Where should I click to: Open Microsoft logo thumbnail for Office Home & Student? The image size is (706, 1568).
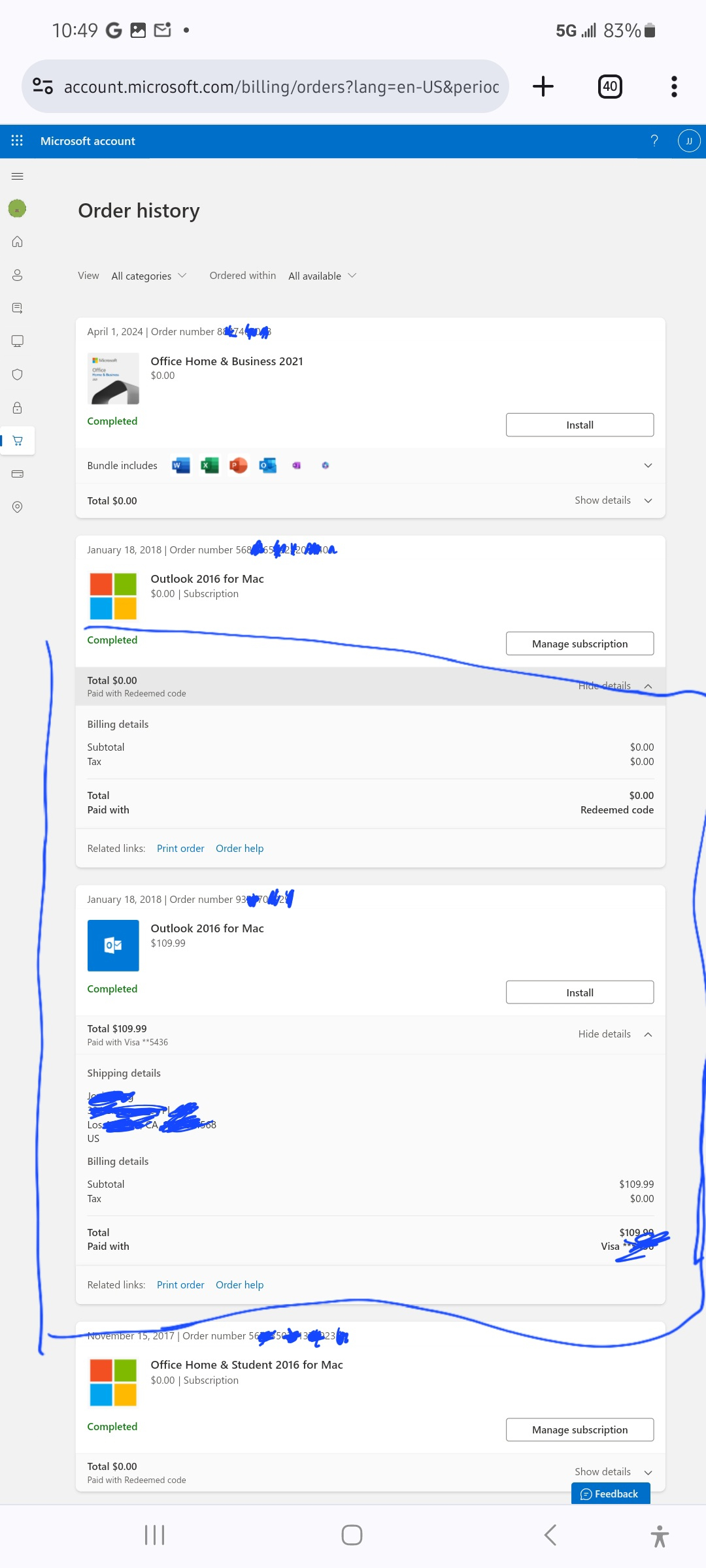tap(113, 1382)
